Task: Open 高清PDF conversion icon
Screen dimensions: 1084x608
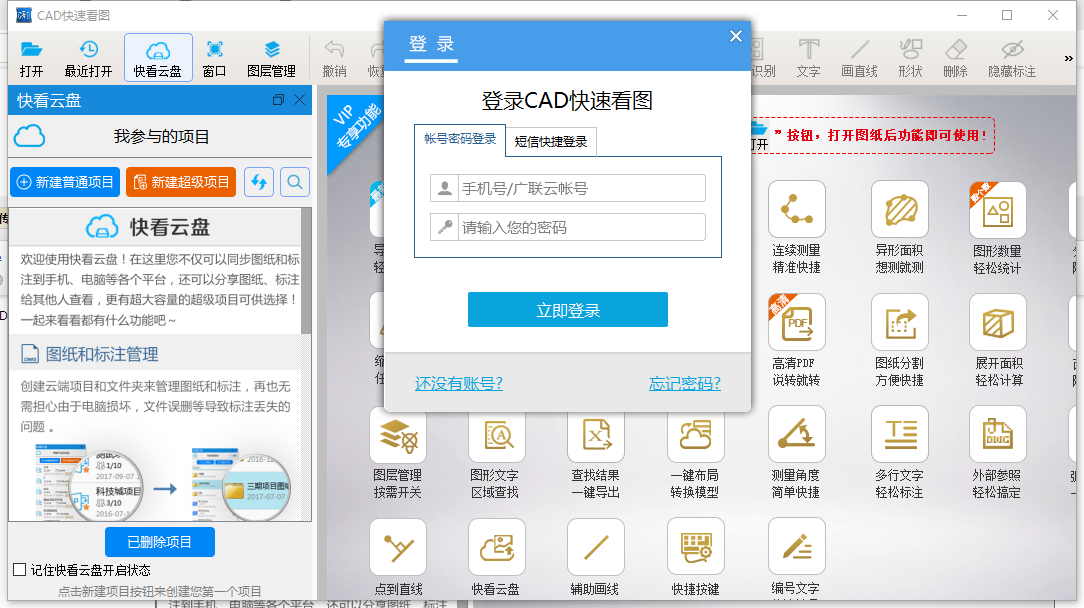Action: coord(796,322)
